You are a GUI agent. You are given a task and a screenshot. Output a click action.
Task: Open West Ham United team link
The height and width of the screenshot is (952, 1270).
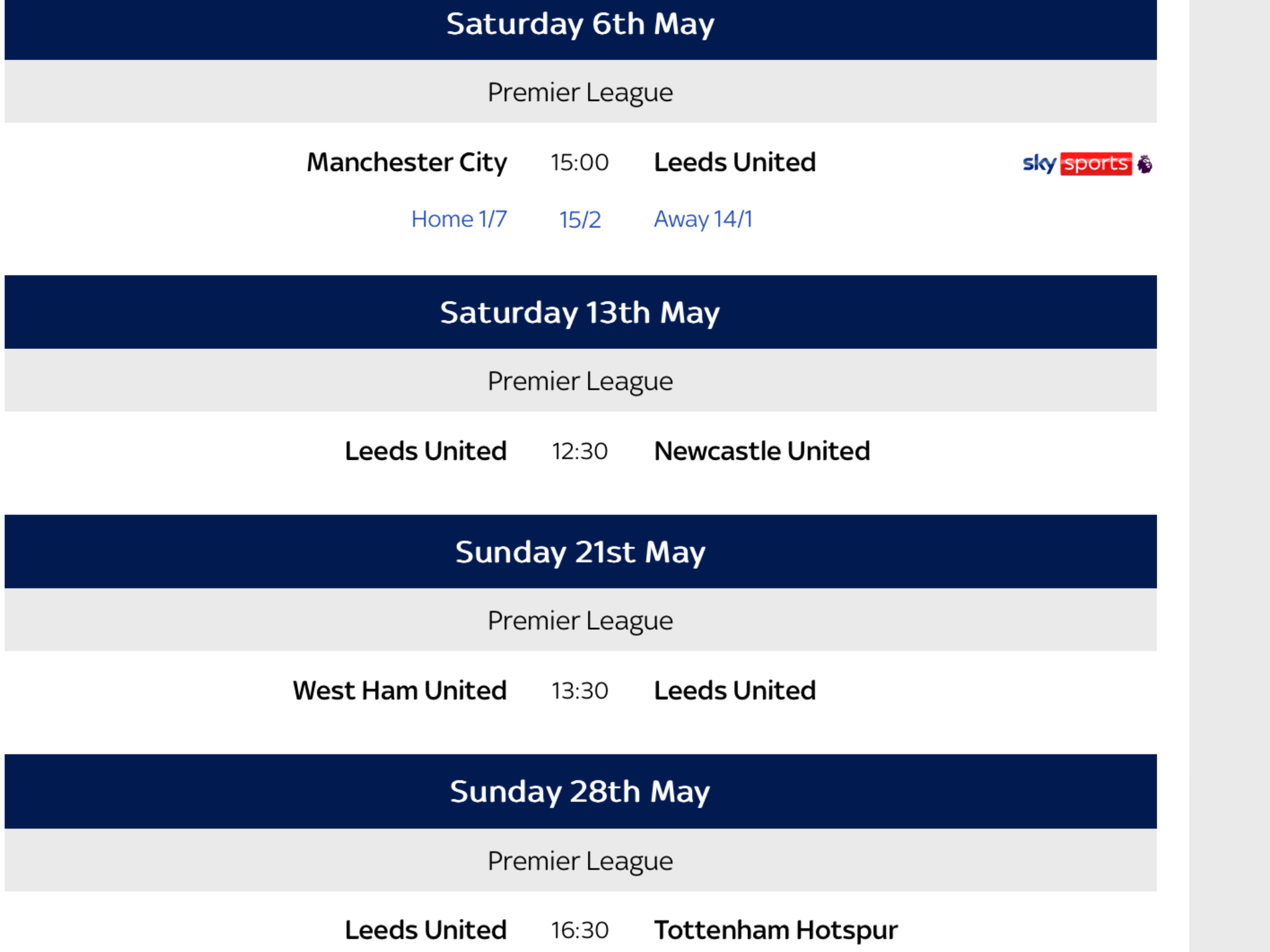pos(399,690)
